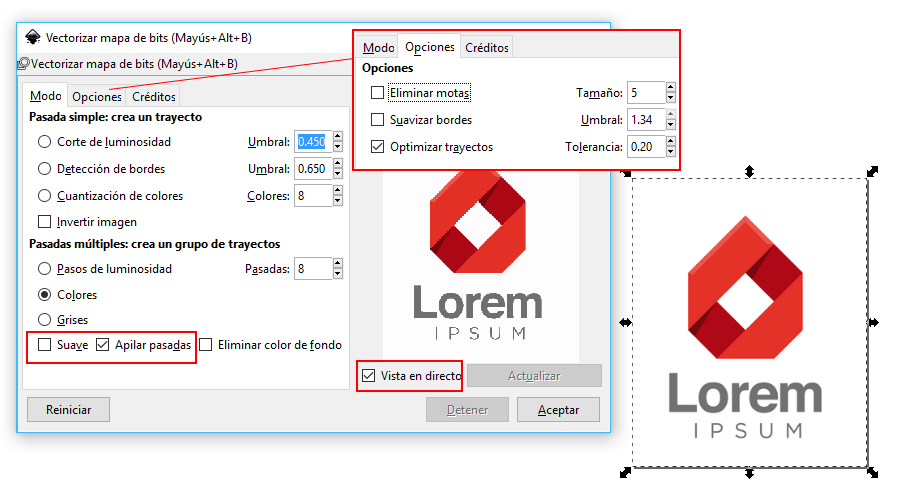The width and height of the screenshot is (903, 500).
Task: Decrease the Tolerancia value with down arrow
Action: [670, 153]
